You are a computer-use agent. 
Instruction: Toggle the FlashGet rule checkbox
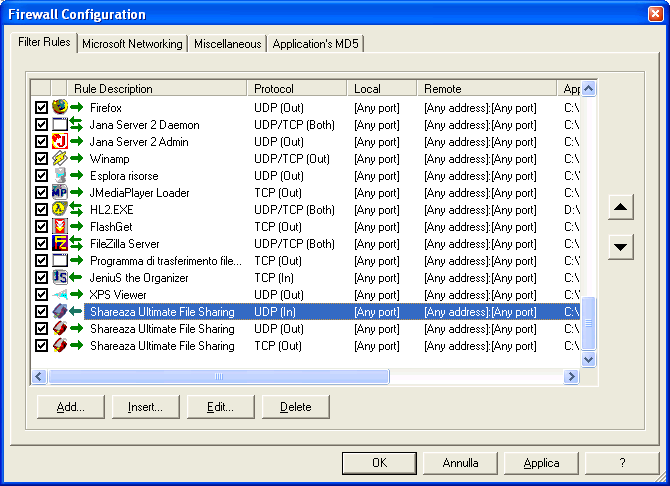(x=41, y=226)
